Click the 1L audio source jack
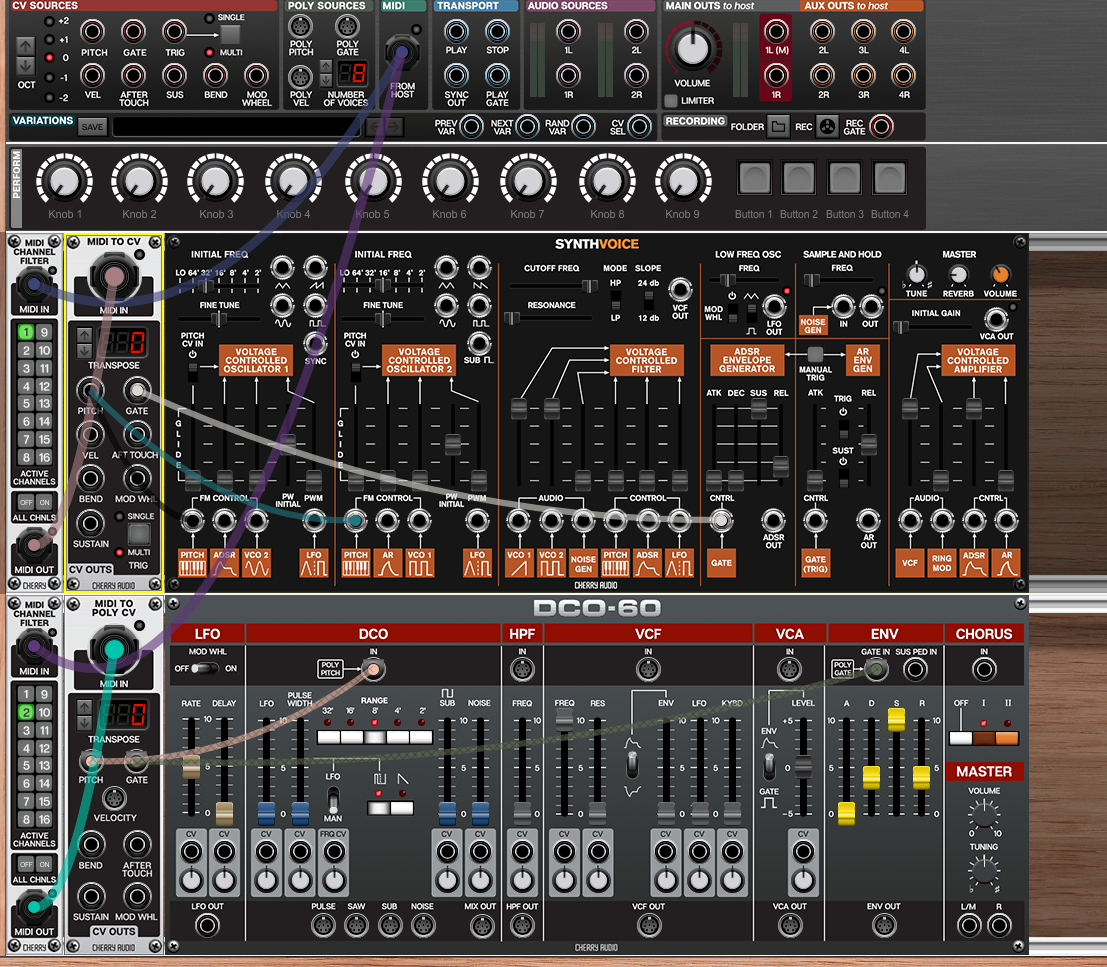The image size is (1107, 967). coord(568,32)
